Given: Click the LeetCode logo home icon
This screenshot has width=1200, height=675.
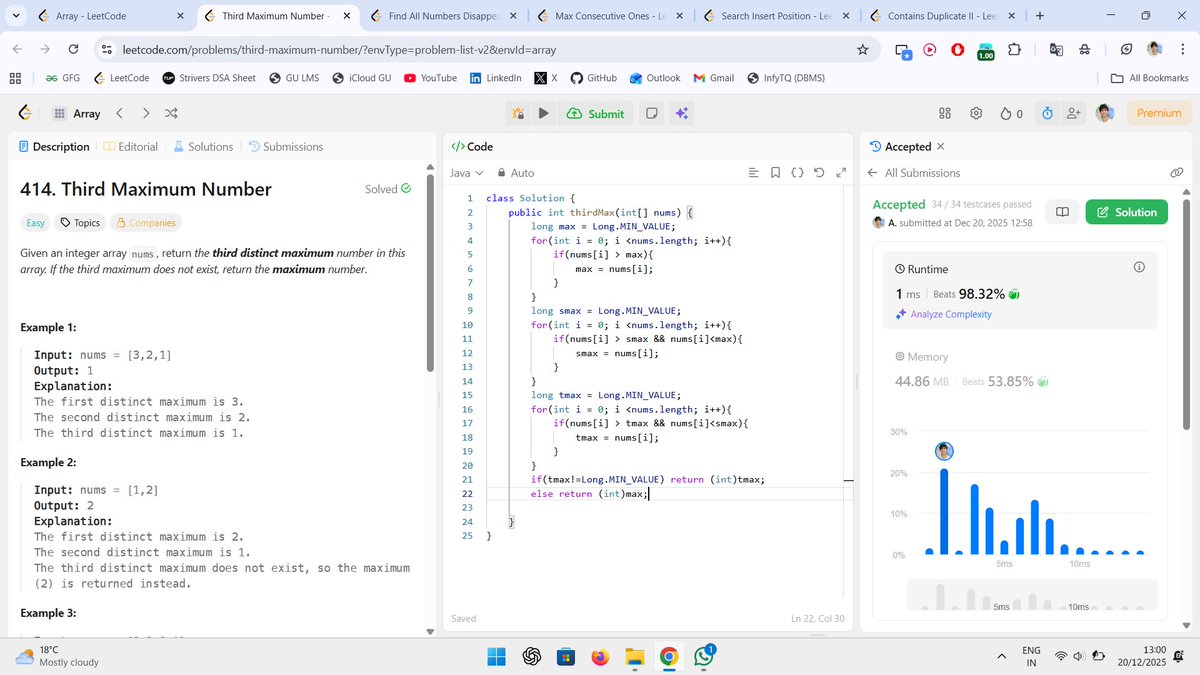Looking at the screenshot, I should [x=23, y=113].
